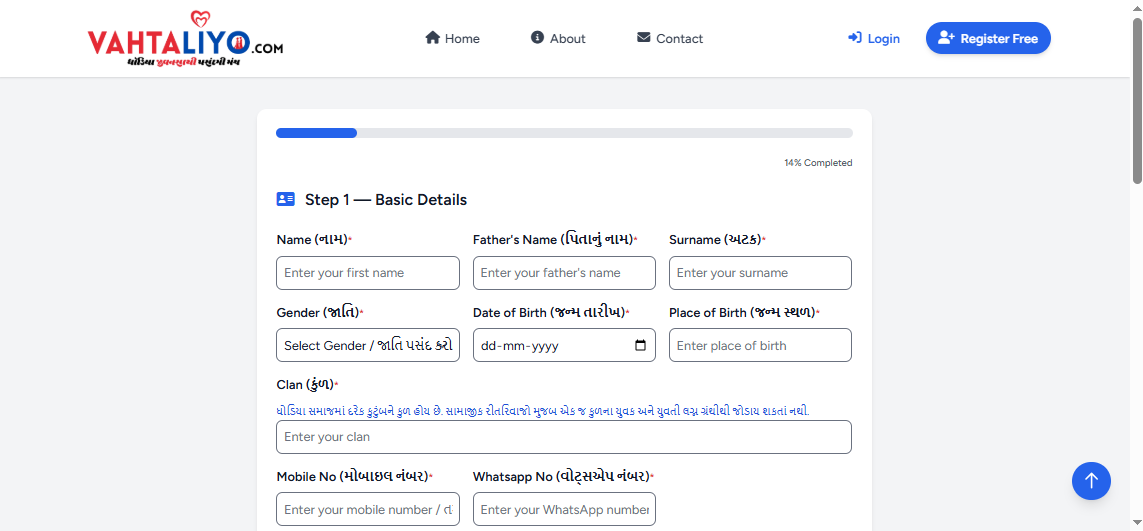Viewport: 1143px width, 531px height.
Task: Click the 'Name (નામ)' label
Action: point(313,239)
